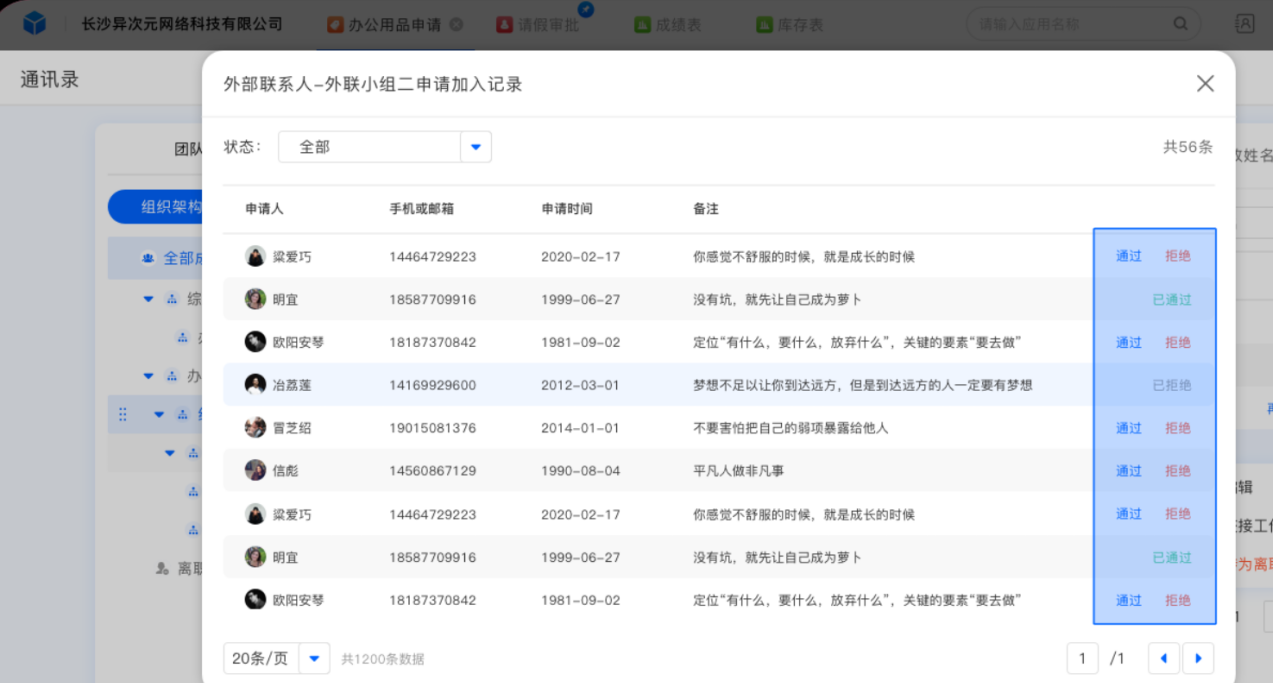Close the 办公用品申请 tab with its x icon
This screenshot has width=1274, height=685.
click(456, 24)
